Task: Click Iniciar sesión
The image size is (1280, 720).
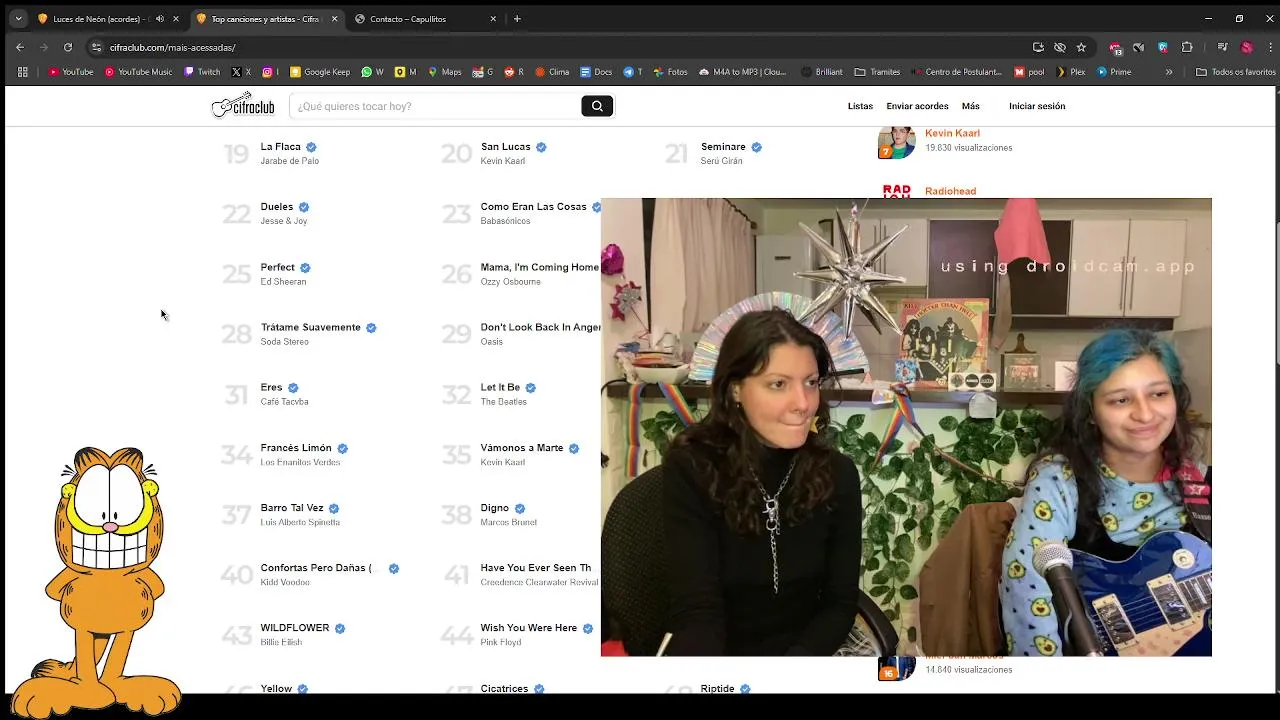Action: click(1037, 106)
